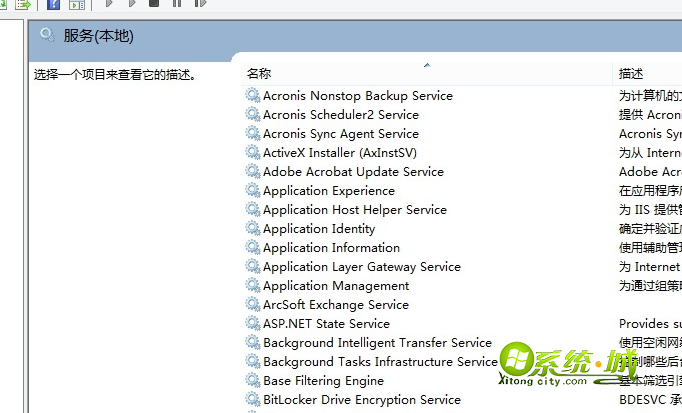Click gear icon of ArcSoft Exchange Service
Viewport: 682px width, 413px height.
point(253,304)
